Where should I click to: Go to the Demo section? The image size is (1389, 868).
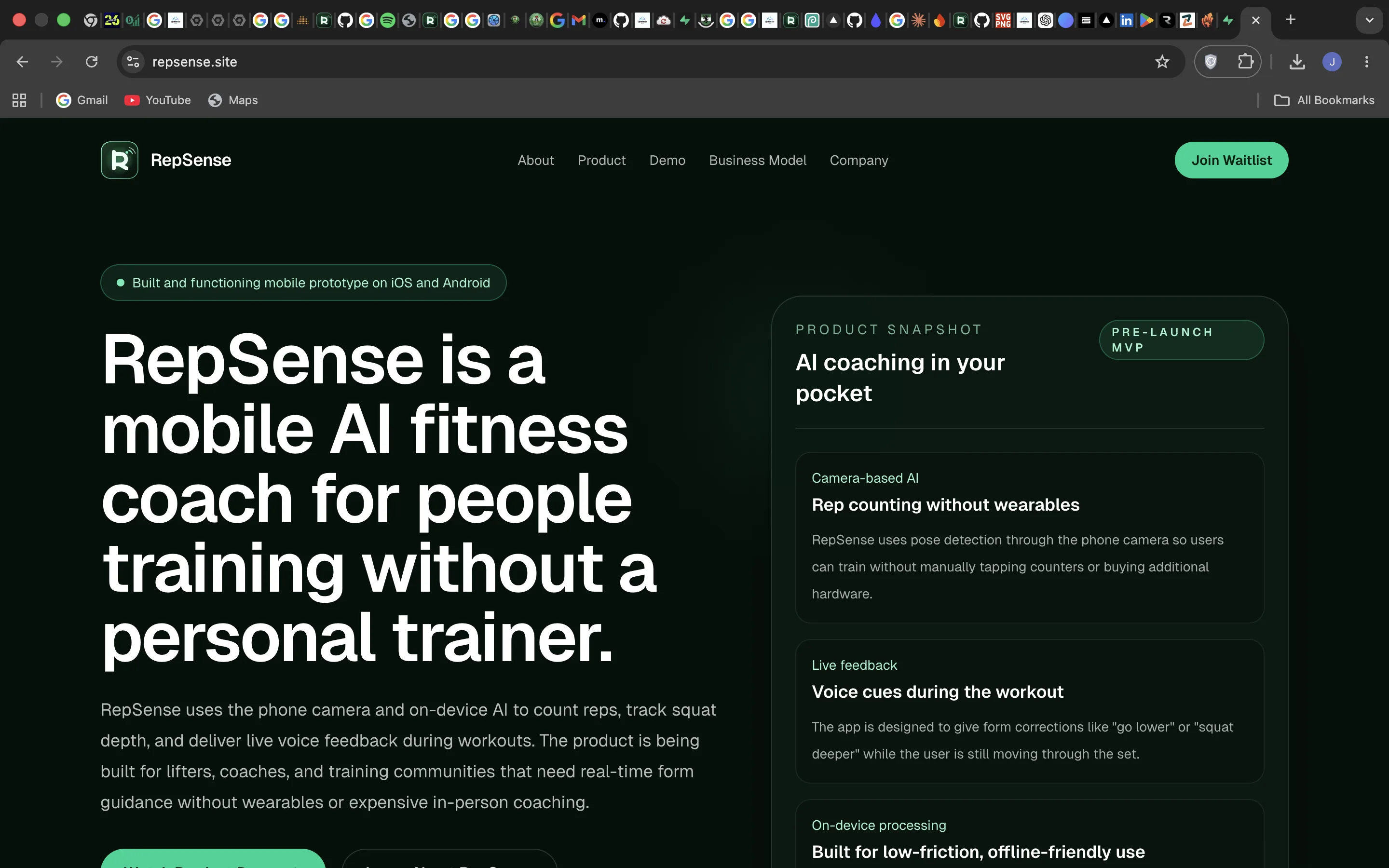coord(667,160)
